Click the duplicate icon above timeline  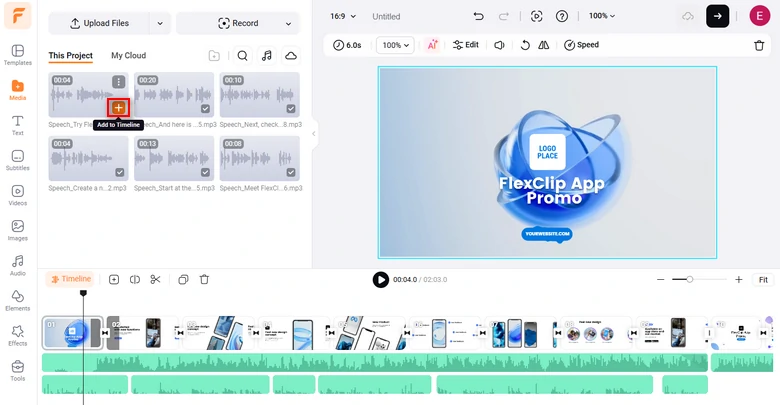(x=183, y=280)
